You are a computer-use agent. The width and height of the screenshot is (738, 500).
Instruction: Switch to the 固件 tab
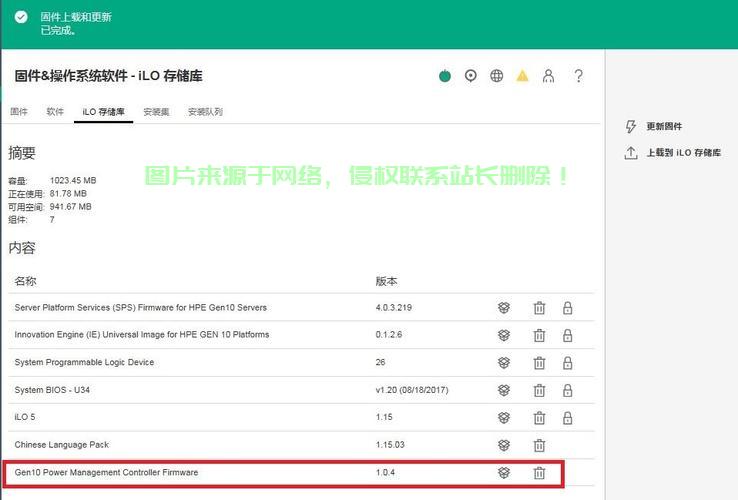point(19,112)
